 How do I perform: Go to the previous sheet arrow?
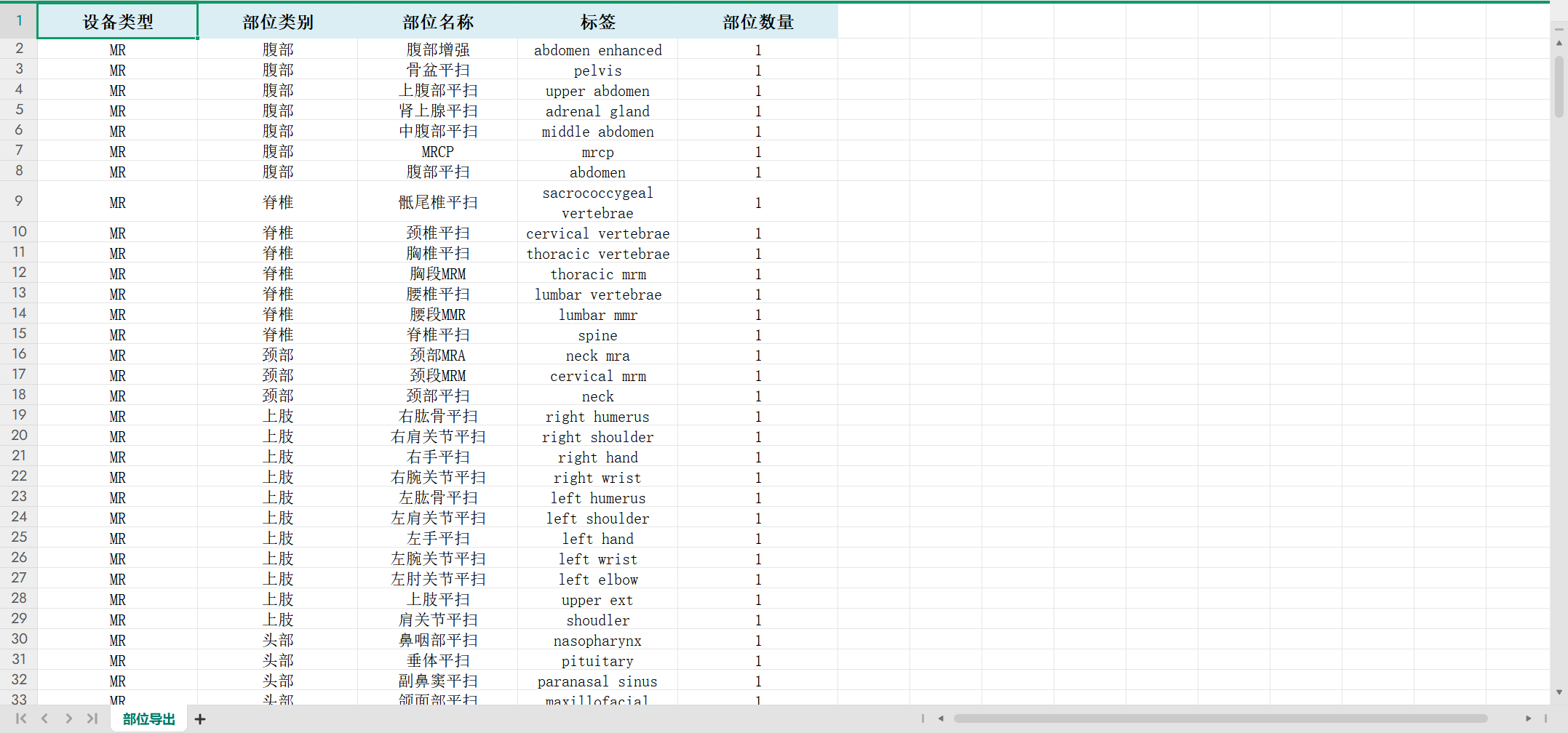[x=45, y=718]
